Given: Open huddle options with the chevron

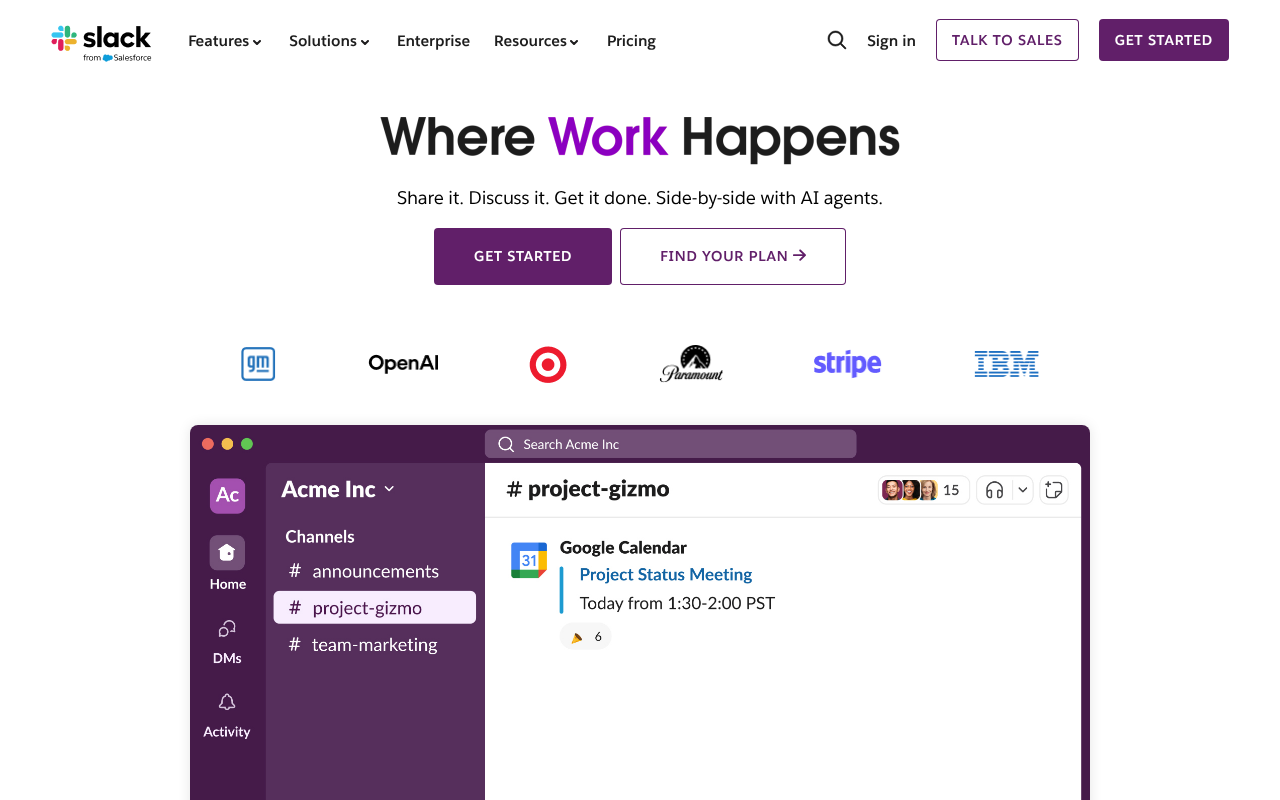Looking at the screenshot, I should point(1021,489).
